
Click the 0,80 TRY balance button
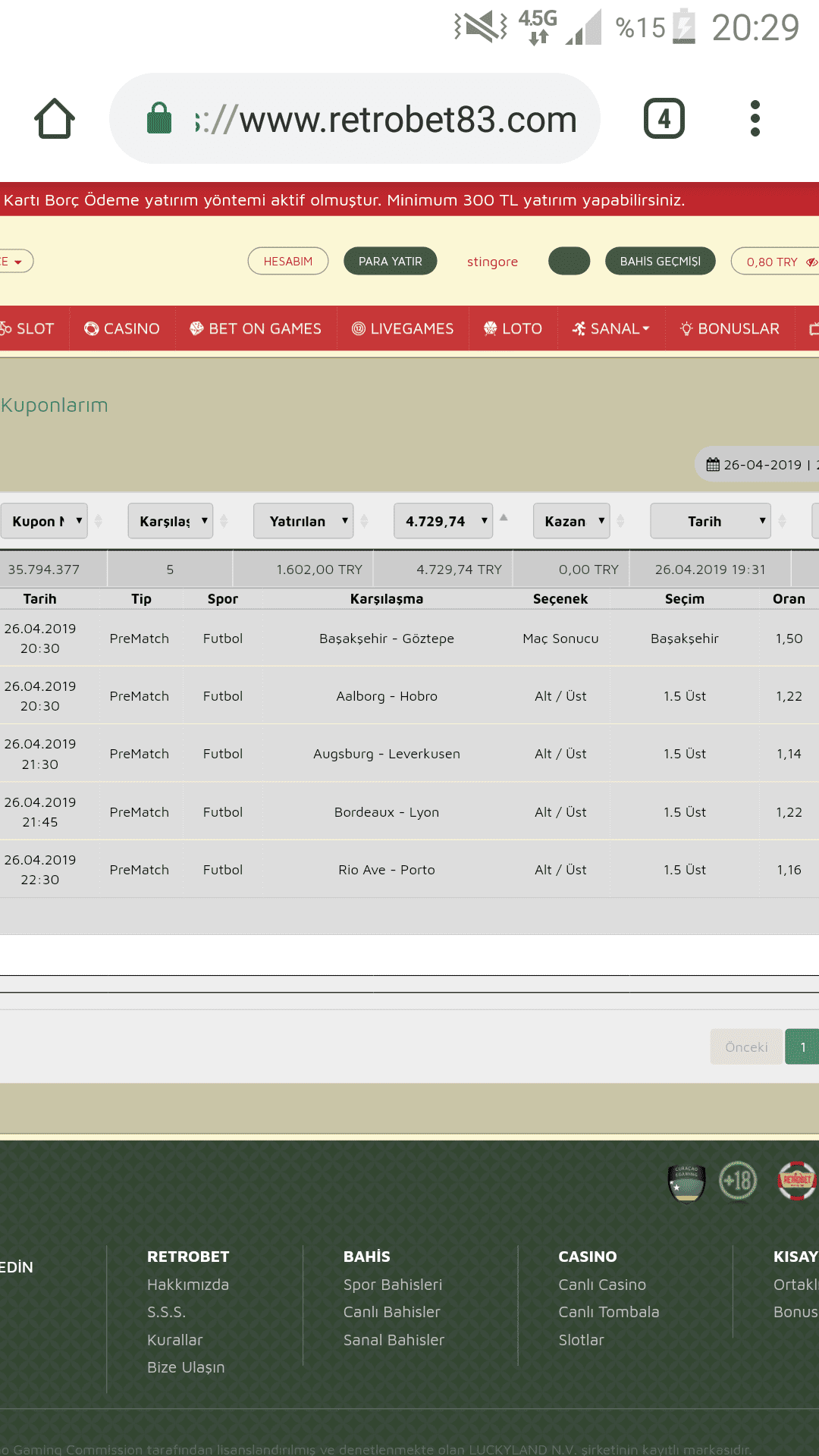click(x=775, y=261)
